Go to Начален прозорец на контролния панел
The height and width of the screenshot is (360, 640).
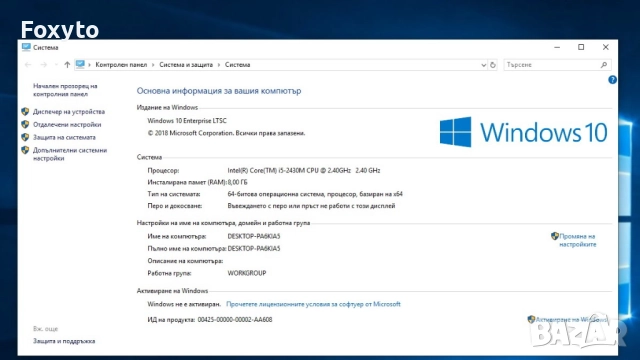(x=65, y=90)
